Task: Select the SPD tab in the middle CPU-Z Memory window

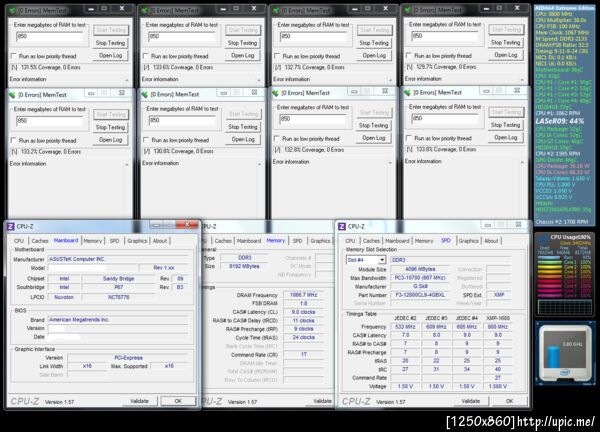Action: point(297,241)
